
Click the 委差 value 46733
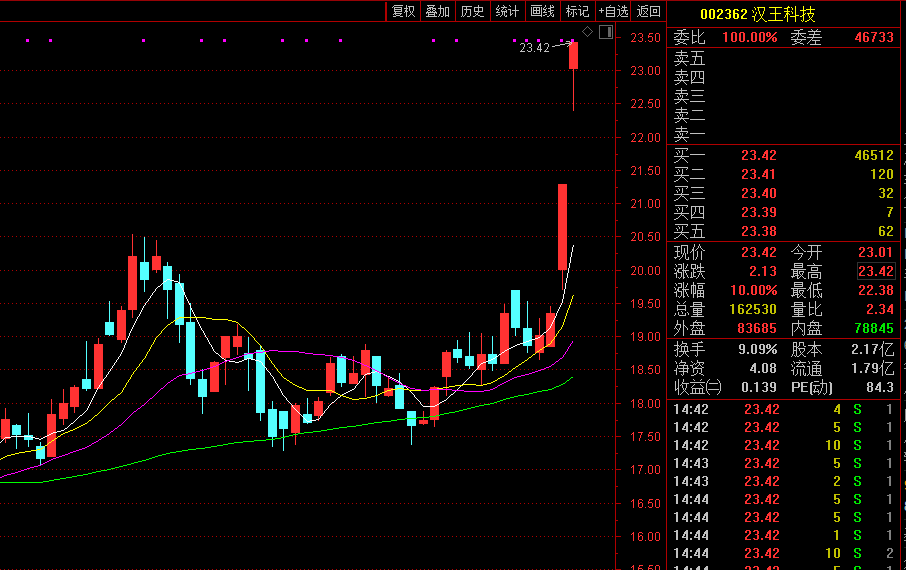click(874, 38)
